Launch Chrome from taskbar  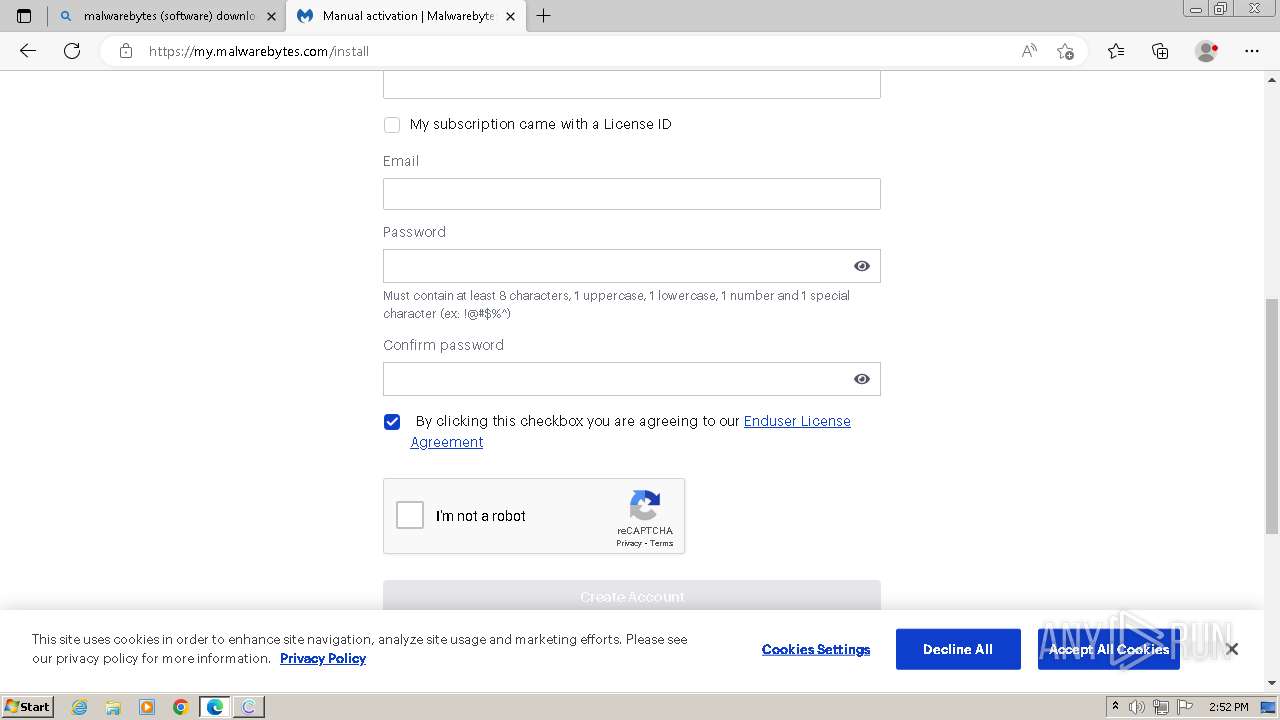[x=181, y=707]
